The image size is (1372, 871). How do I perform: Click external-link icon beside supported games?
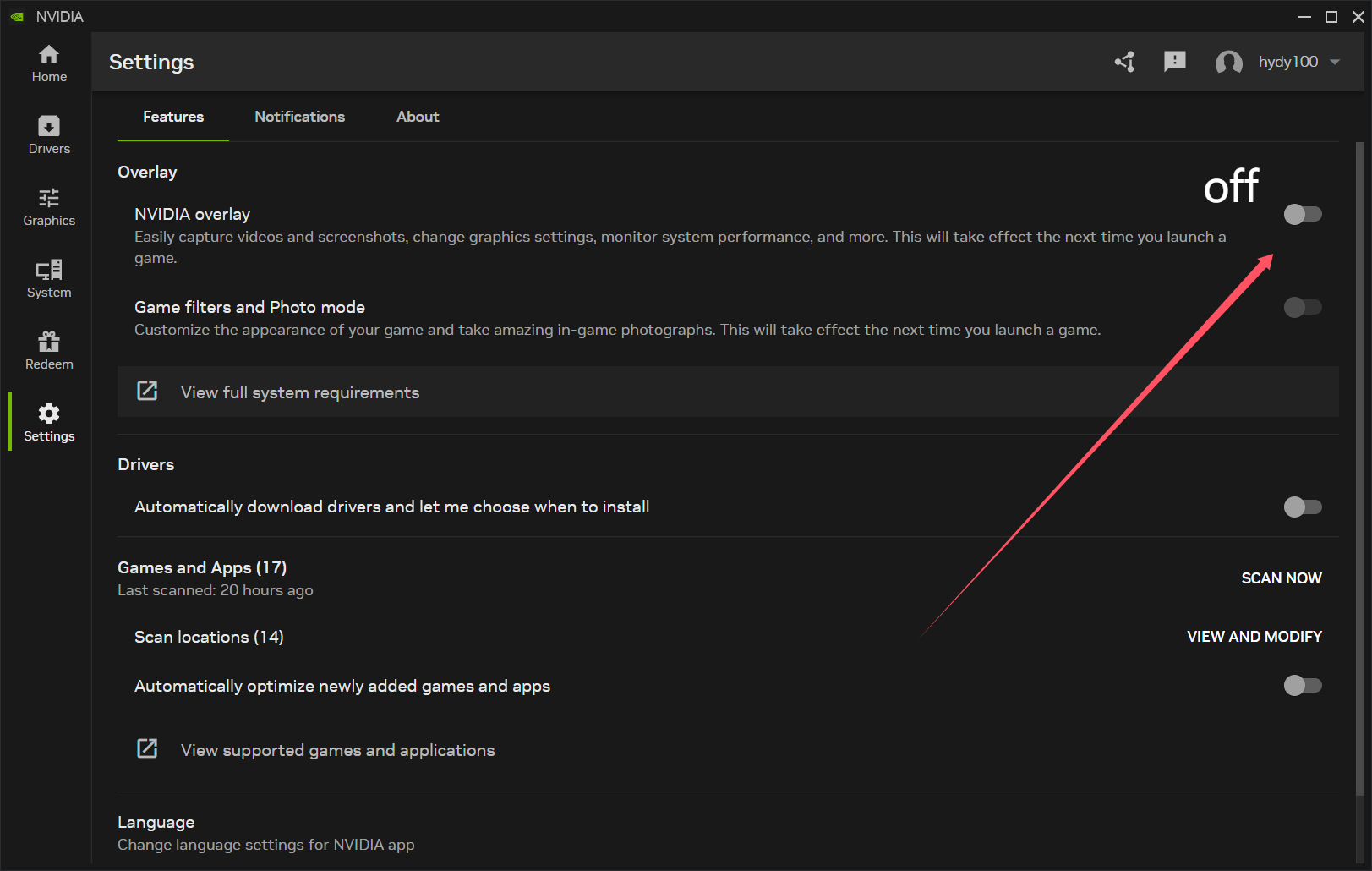pos(147,748)
